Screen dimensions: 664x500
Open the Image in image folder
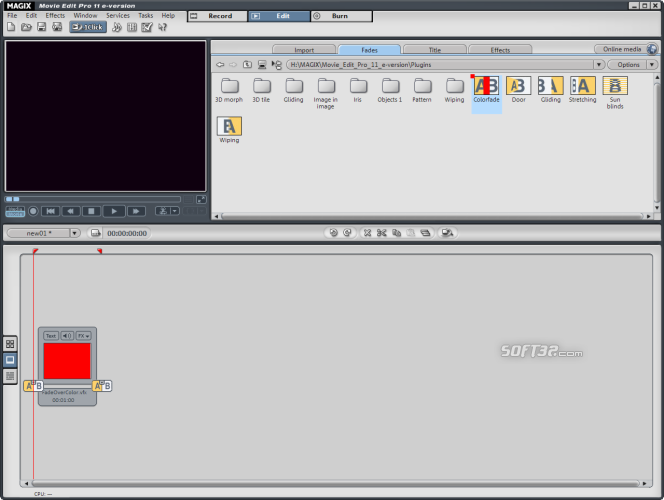coord(326,93)
